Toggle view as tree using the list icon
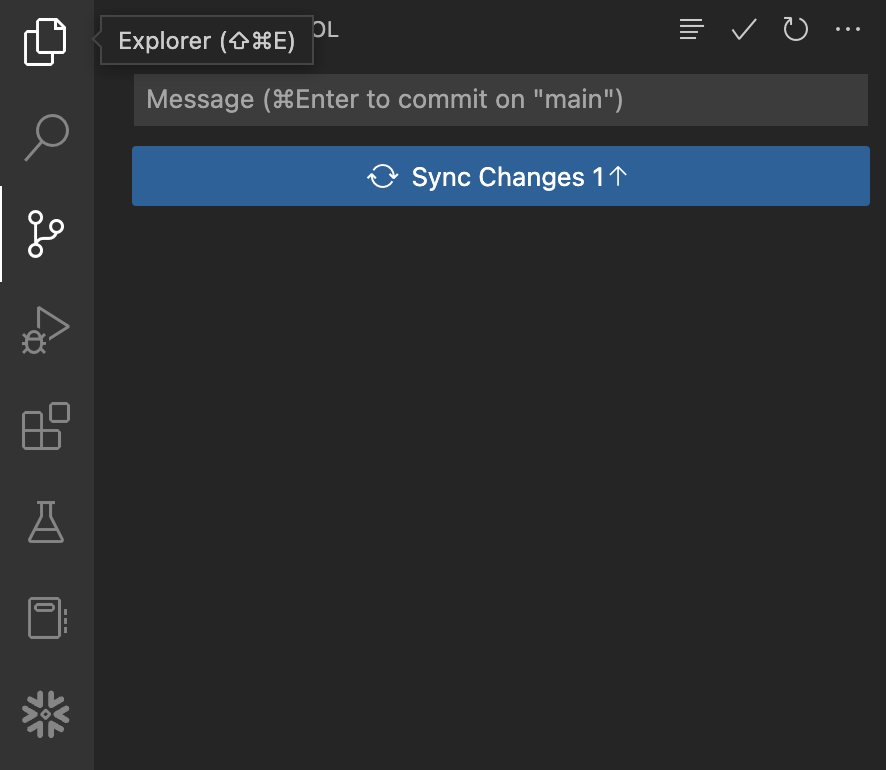The height and width of the screenshot is (770, 886). click(x=691, y=29)
